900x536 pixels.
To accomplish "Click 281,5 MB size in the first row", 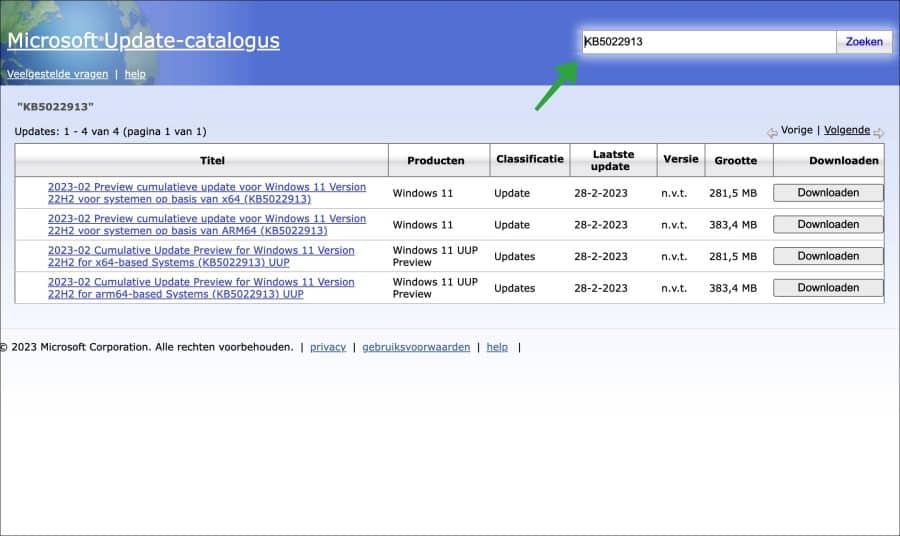I will tap(733, 193).
